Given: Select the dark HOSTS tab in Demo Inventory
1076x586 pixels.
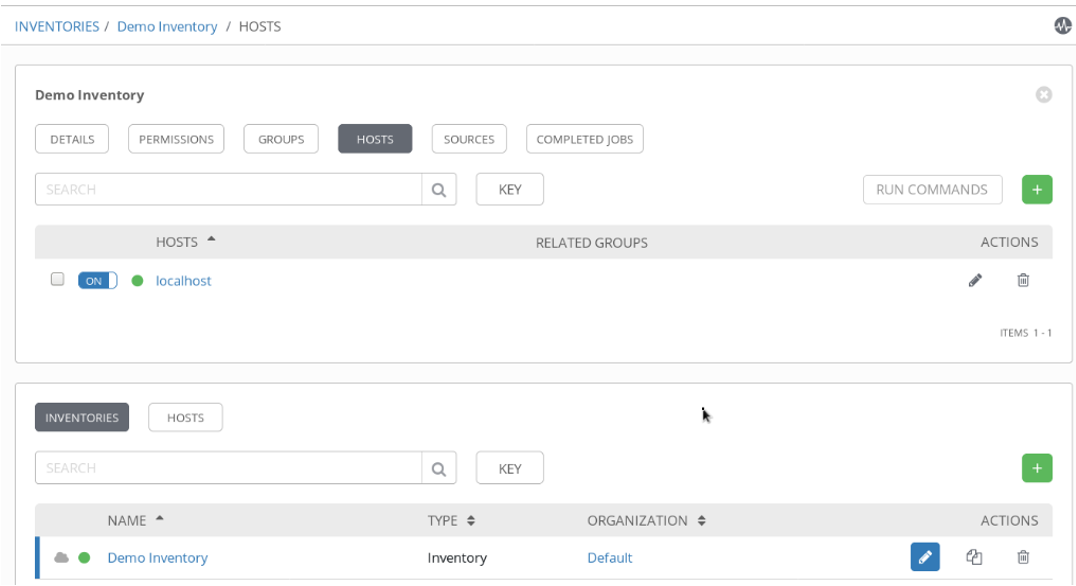Looking at the screenshot, I should [x=375, y=139].
